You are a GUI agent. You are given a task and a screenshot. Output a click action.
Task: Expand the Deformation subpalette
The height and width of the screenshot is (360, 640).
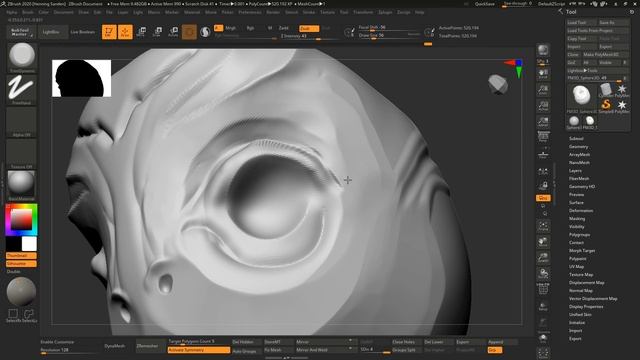pyautogui.click(x=581, y=211)
